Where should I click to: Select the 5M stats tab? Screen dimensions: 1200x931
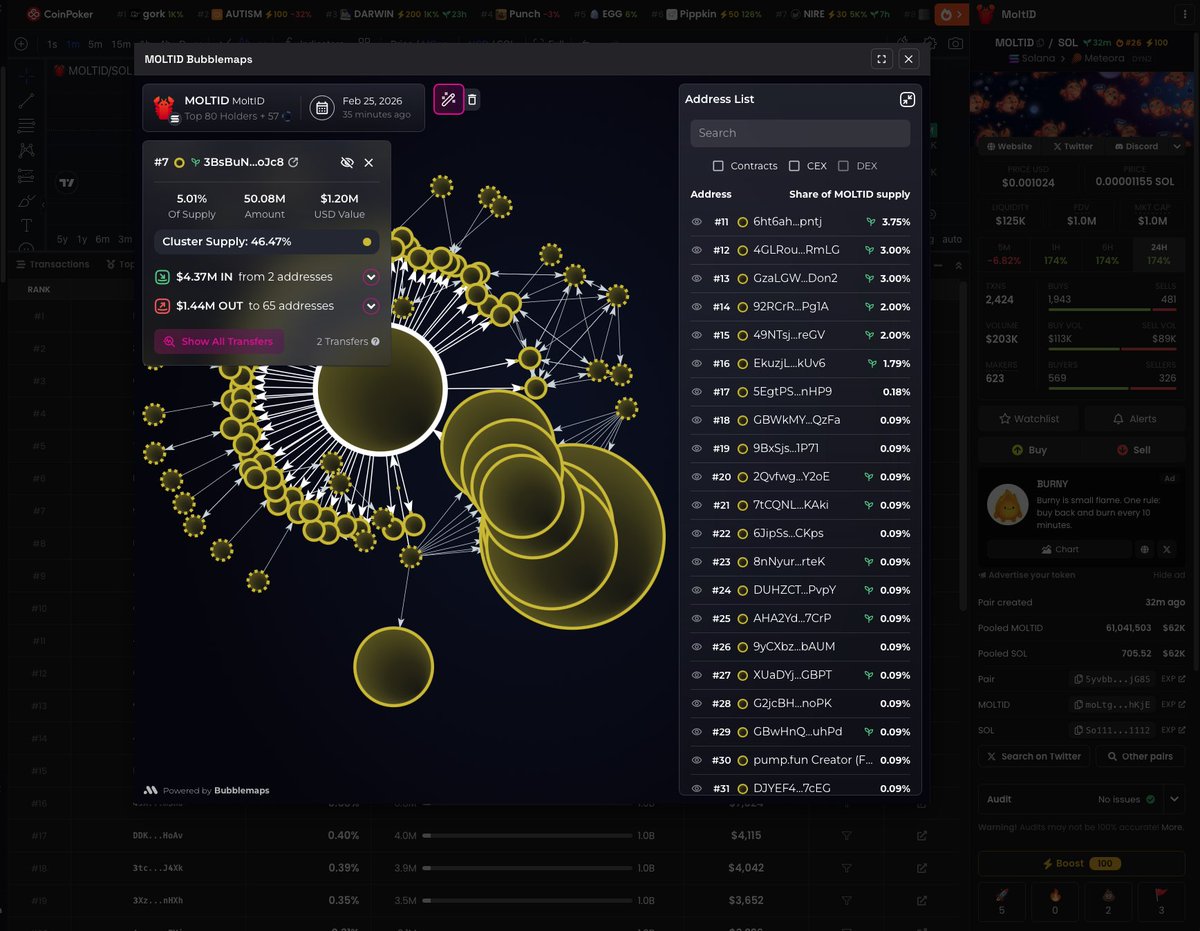[1003, 253]
